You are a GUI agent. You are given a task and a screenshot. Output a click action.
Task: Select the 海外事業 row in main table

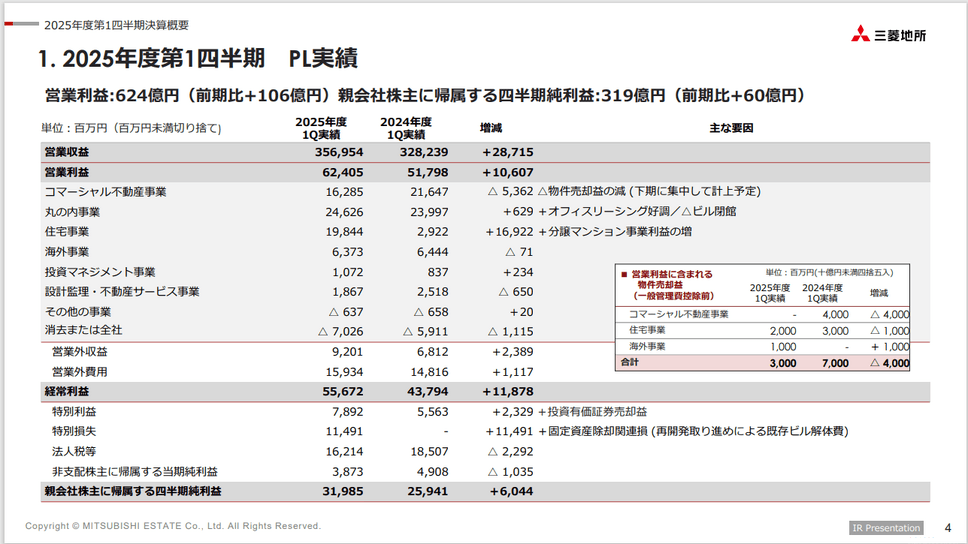pos(67,252)
